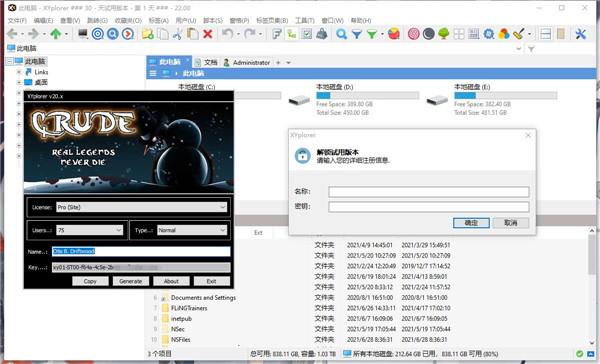Click the Name field in the keygen
This screenshot has width=600, height=364.
coord(141,251)
